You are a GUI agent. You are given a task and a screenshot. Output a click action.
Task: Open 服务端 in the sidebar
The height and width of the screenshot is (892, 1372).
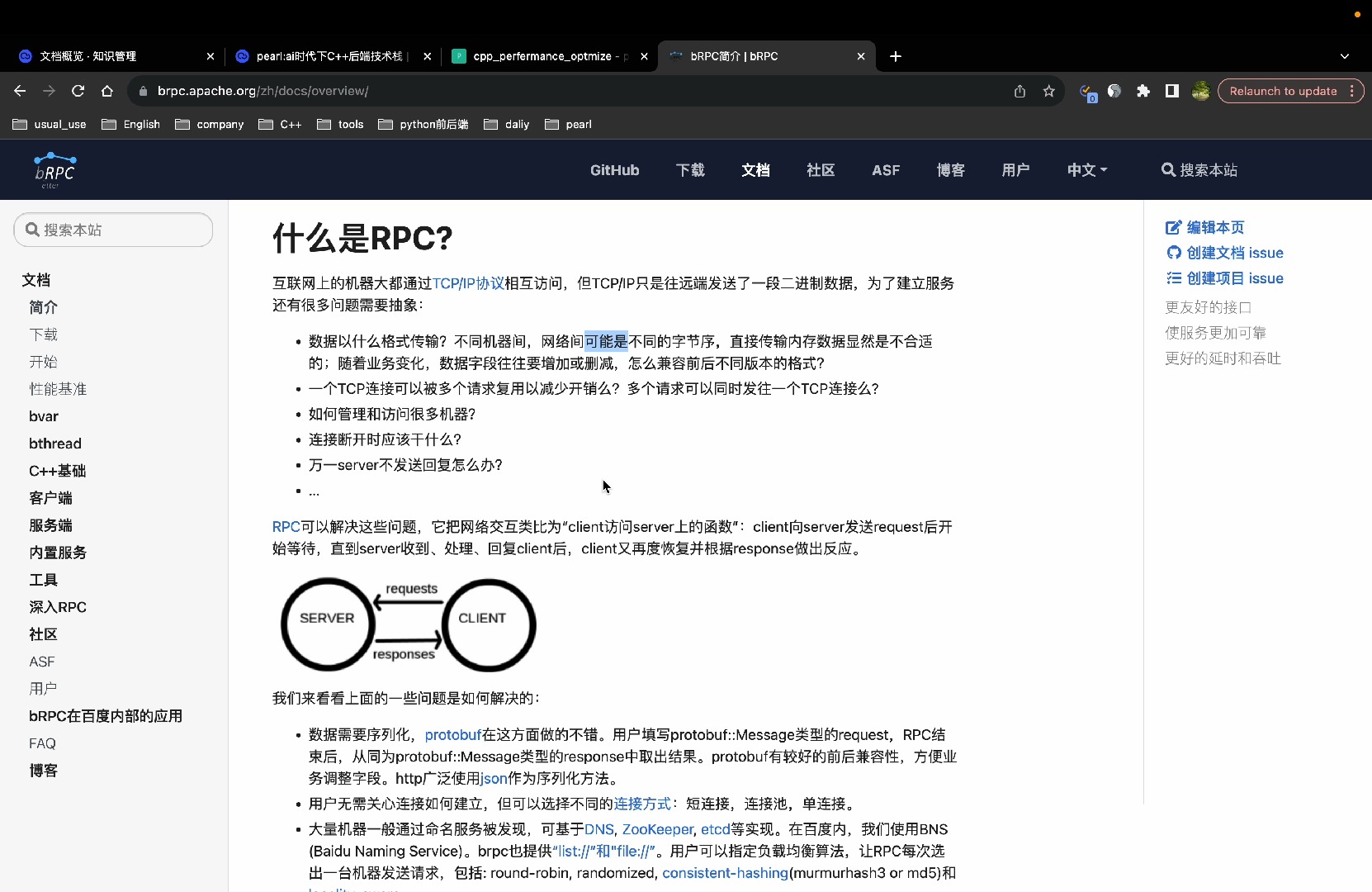pyautogui.click(x=51, y=525)
